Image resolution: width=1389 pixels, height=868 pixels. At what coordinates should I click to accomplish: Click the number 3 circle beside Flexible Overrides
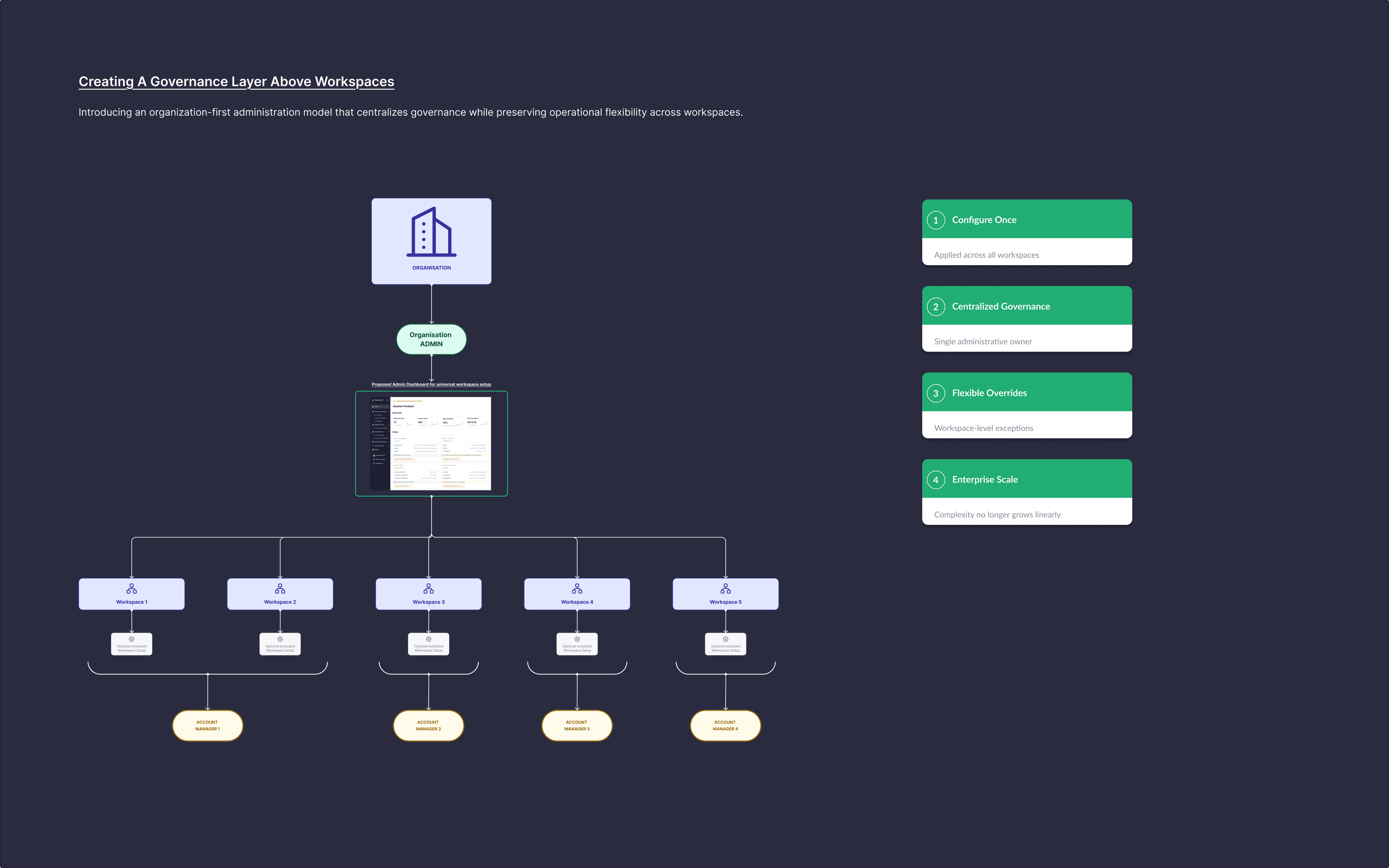tap(936, 393)
